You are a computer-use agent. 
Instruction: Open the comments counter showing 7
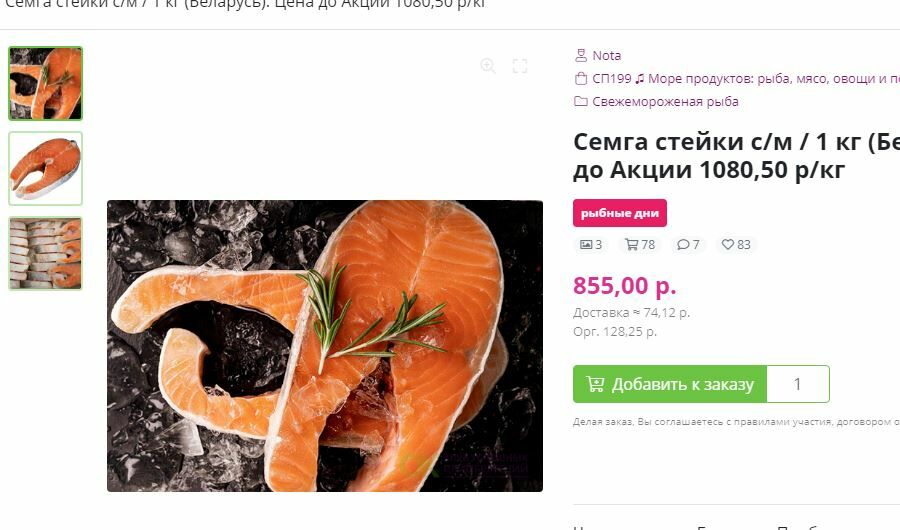688,245
